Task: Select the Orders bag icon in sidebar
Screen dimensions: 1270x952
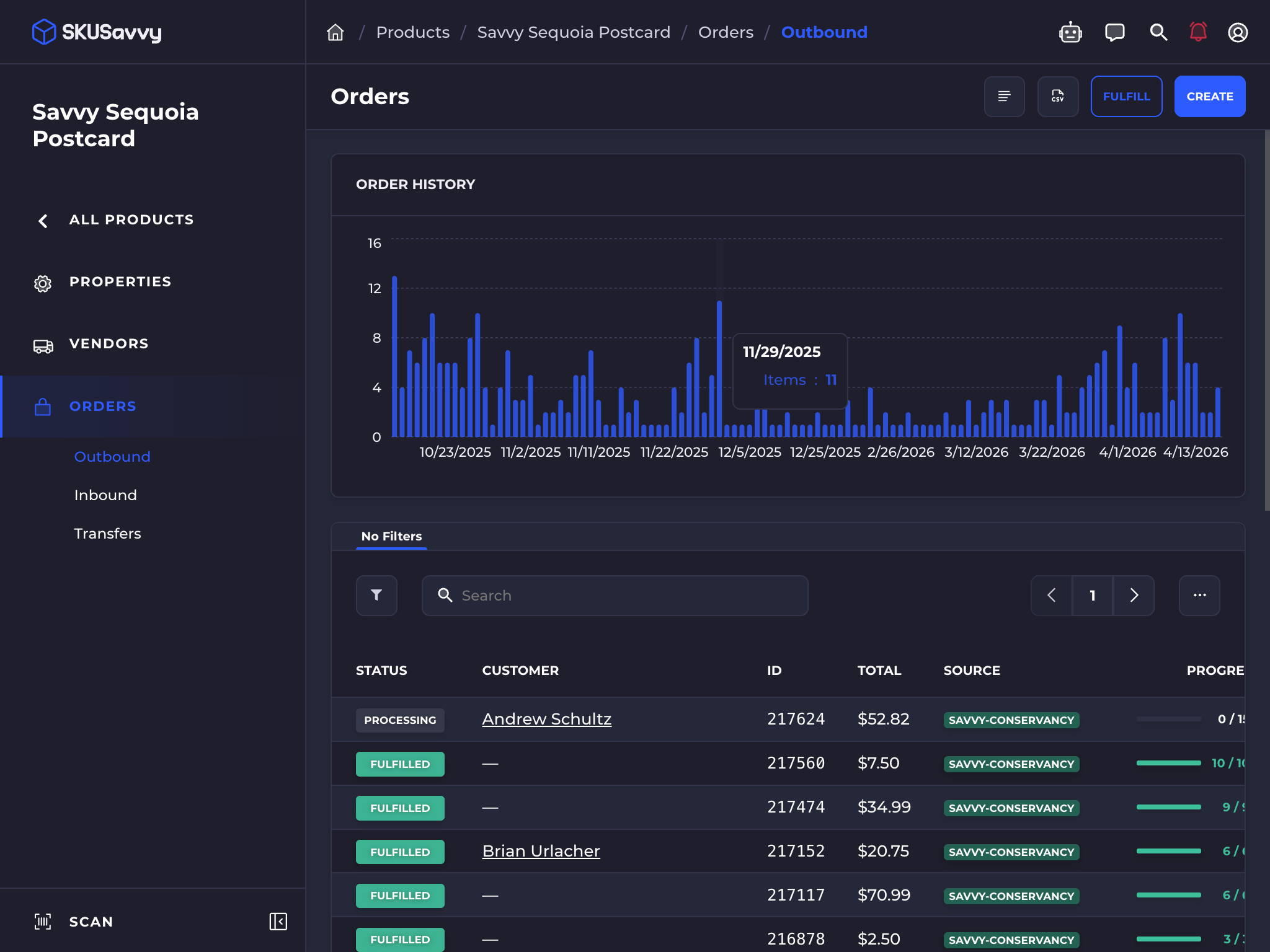Action: pyautogui.click(x=42, y=407)
